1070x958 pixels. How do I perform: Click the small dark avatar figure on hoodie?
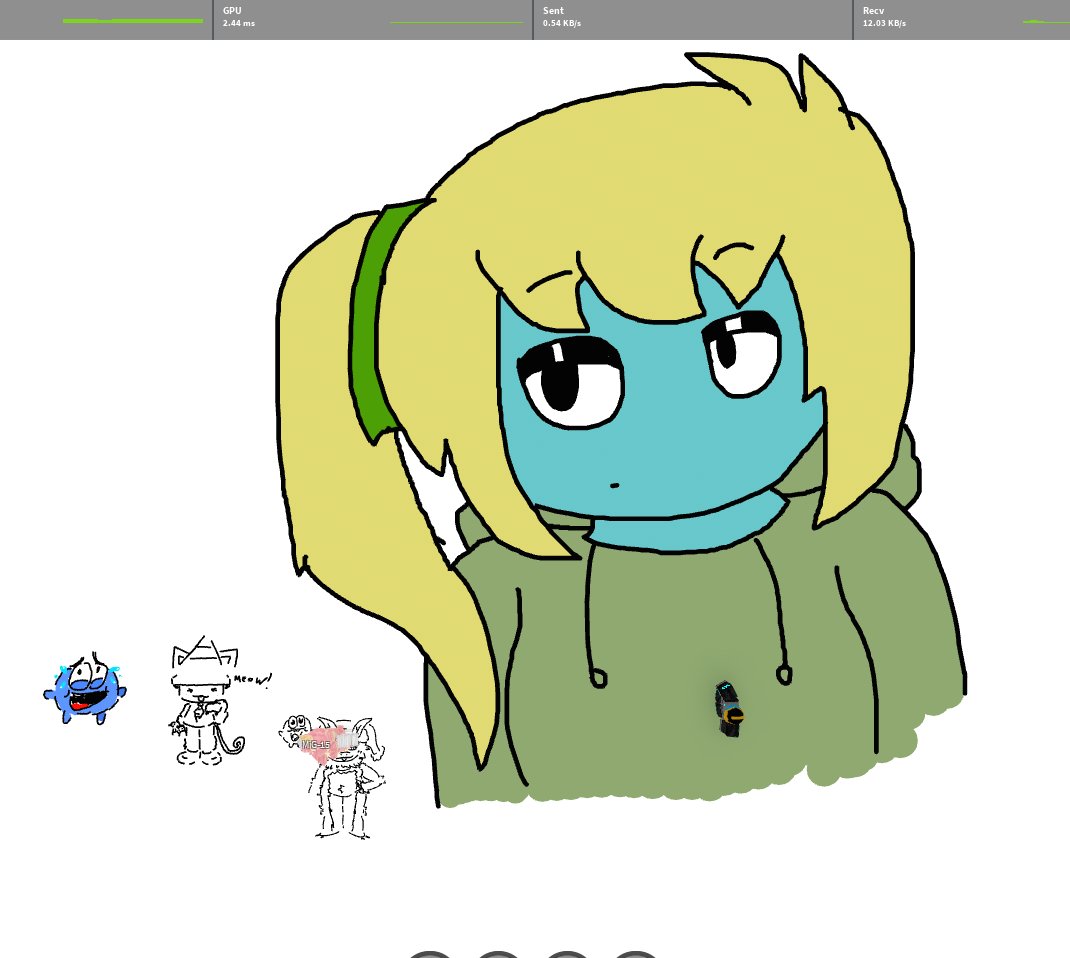pos(729,708)
